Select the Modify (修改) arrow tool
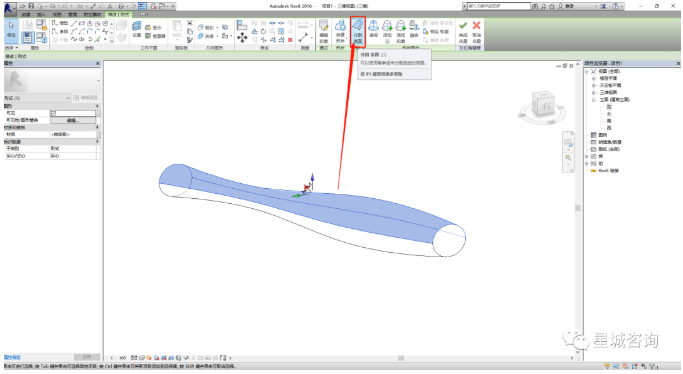Screen dimensions: 683x374 click(11, 30)
